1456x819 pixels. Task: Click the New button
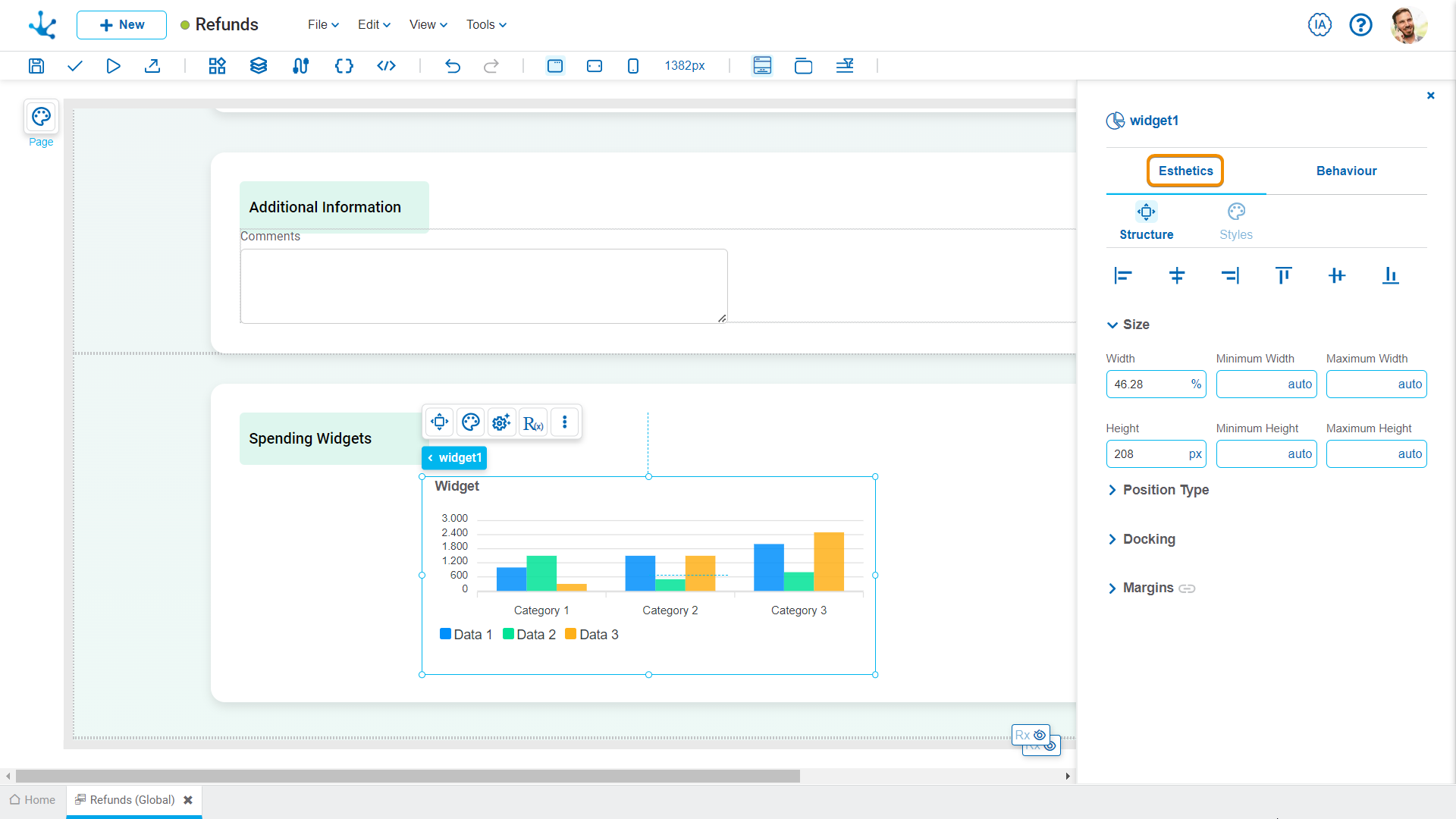(x=121, y=24)
